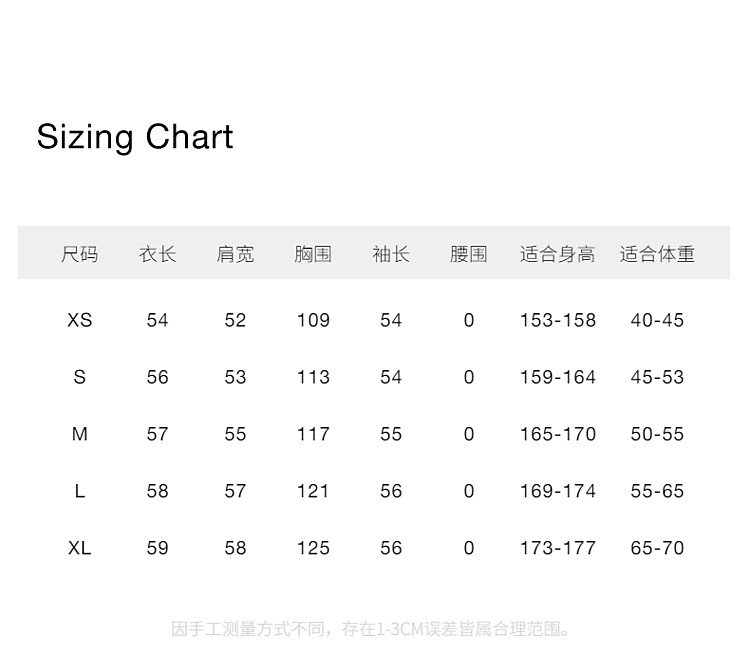The width and height of the screenshot is (750, 672).
Task: Click the 袖长 column header
Action: [391, 254]
